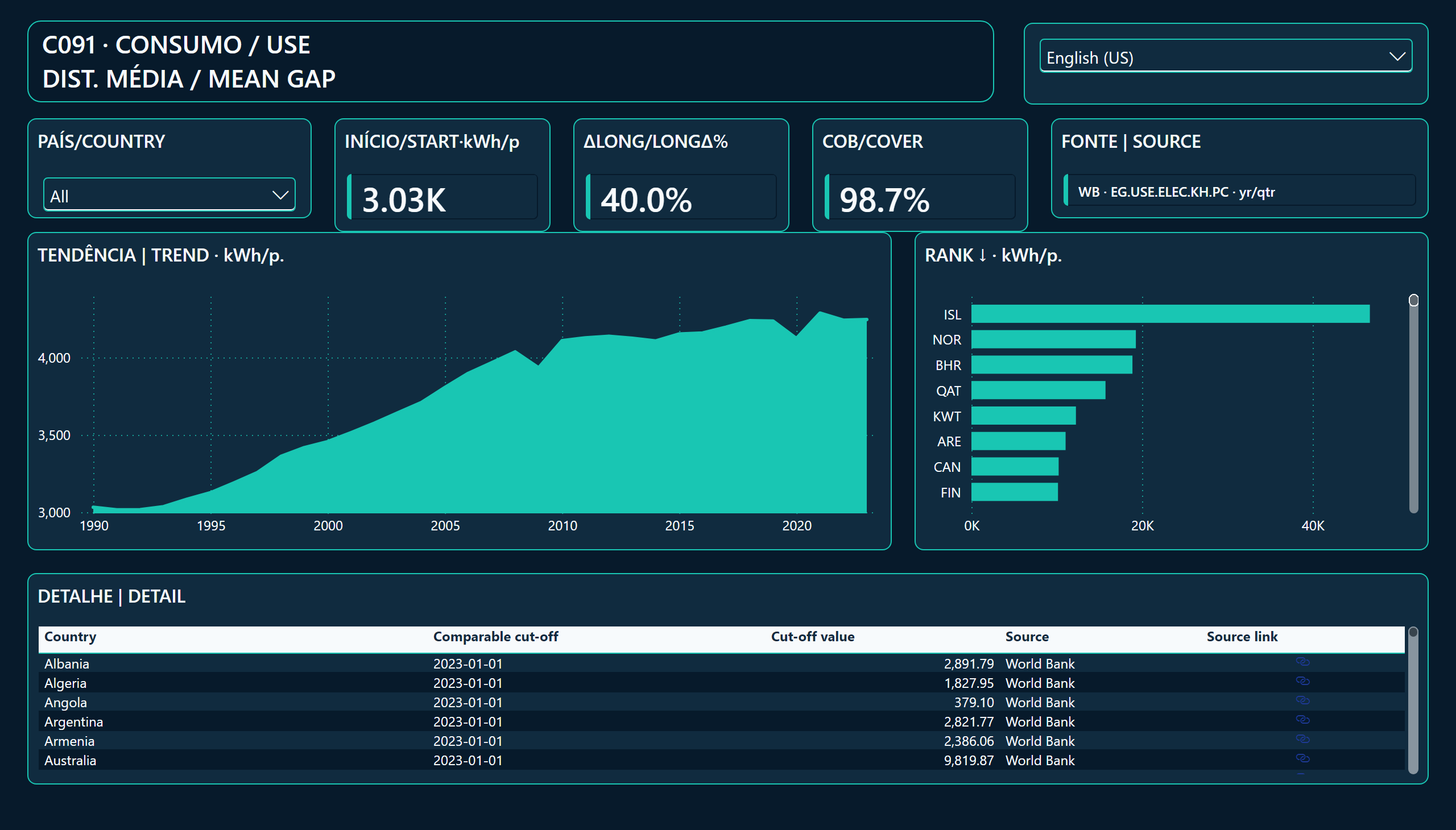Click the '2010' label on trend x-axis
The width and height of the screenshot is (1456, 830).
[x=562, y=526]
